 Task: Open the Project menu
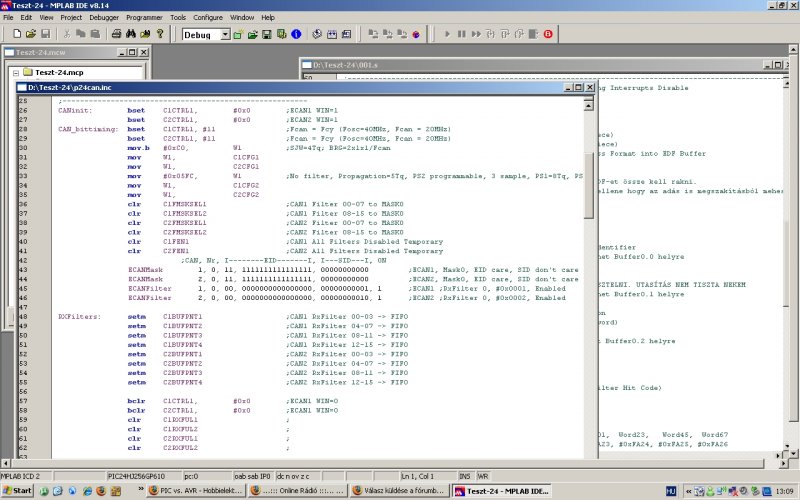71,17
